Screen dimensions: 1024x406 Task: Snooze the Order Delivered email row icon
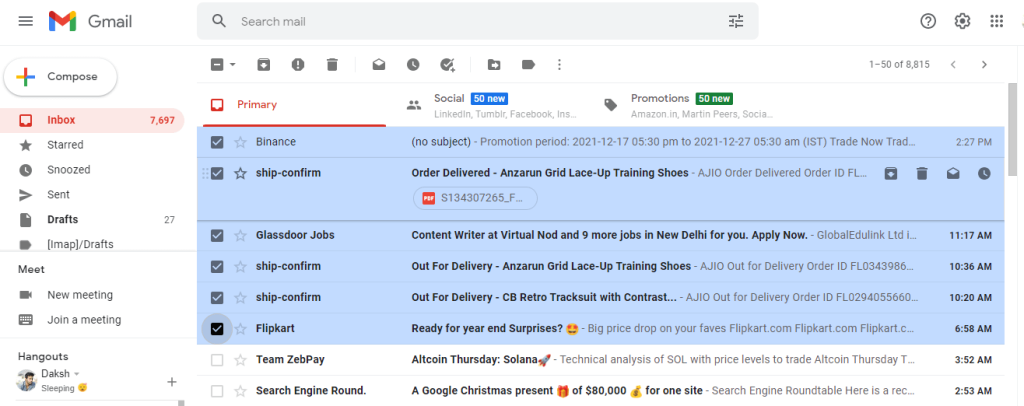coord(984,173)
